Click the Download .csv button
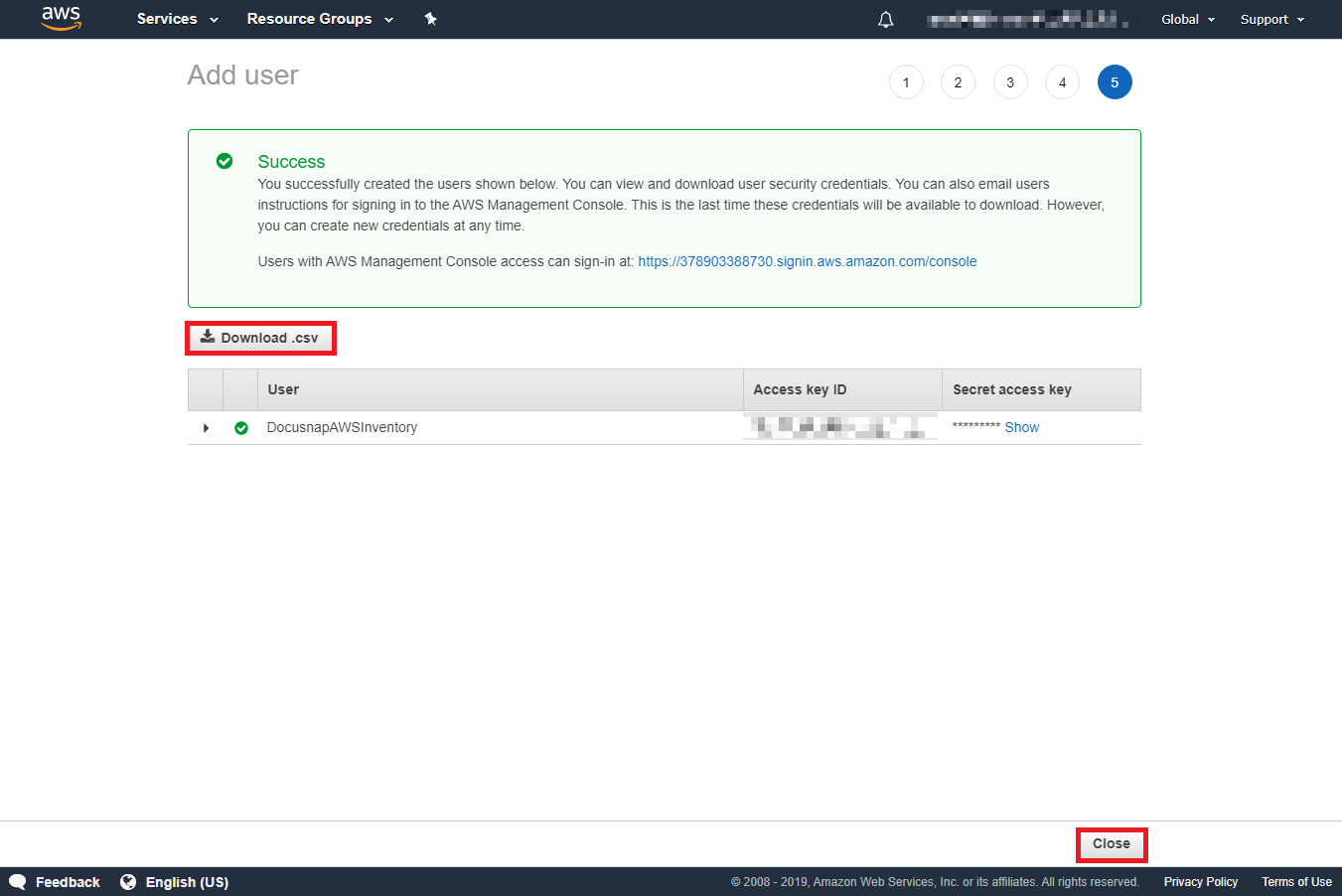 click(x=260, y=338)
